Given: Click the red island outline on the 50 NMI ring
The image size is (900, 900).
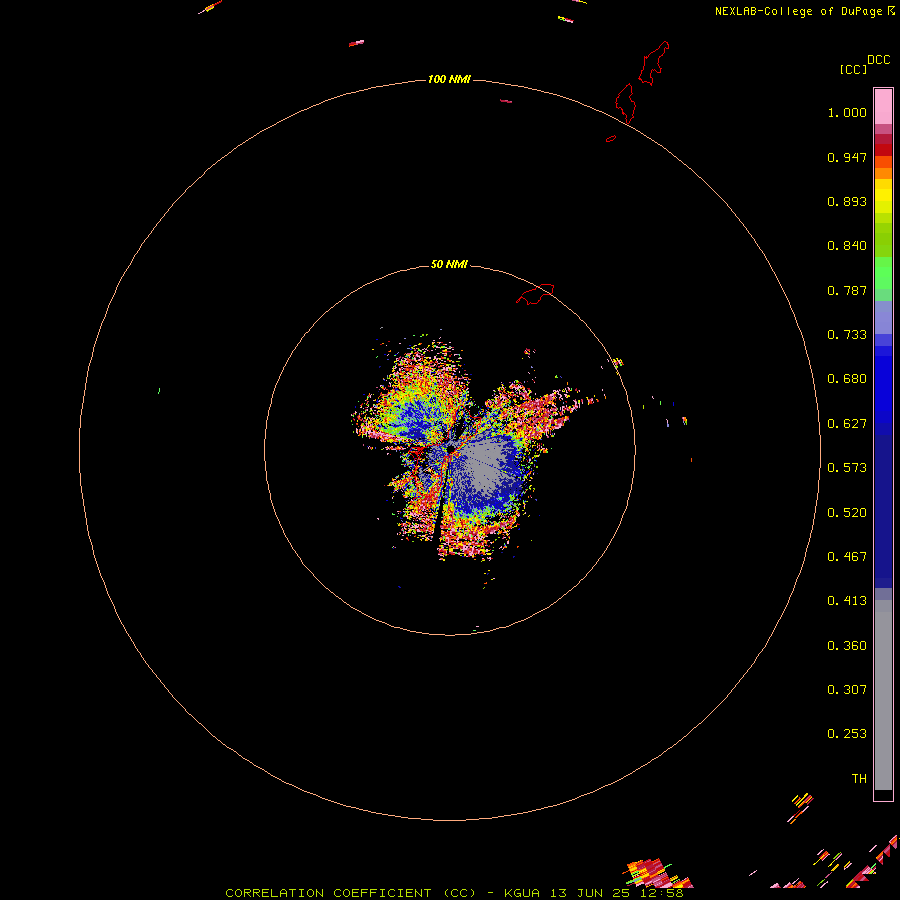Looking at the screenshot, I should pyautogui.click(x=535, y=294).
